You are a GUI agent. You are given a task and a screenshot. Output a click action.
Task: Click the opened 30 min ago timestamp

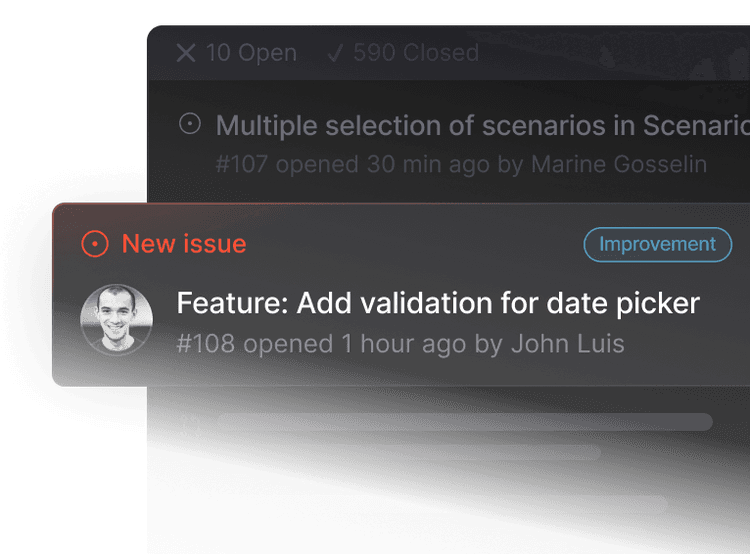384,164
